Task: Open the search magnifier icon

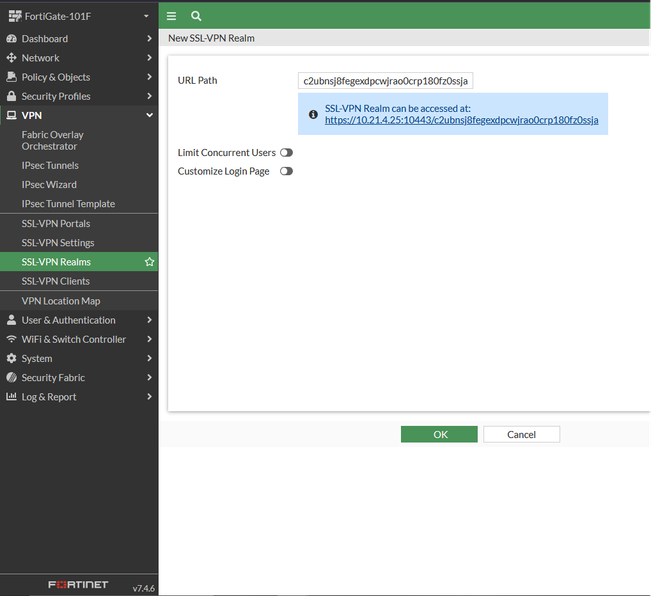Action: tap(196, 16)
